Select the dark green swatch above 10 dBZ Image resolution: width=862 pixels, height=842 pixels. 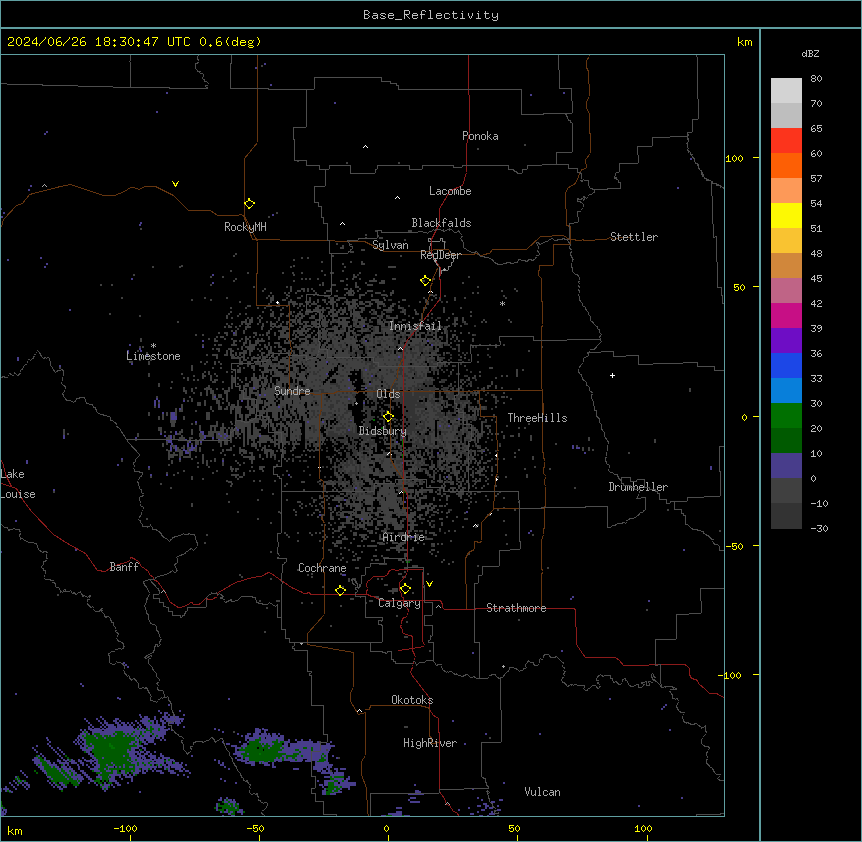coord(786,440)
